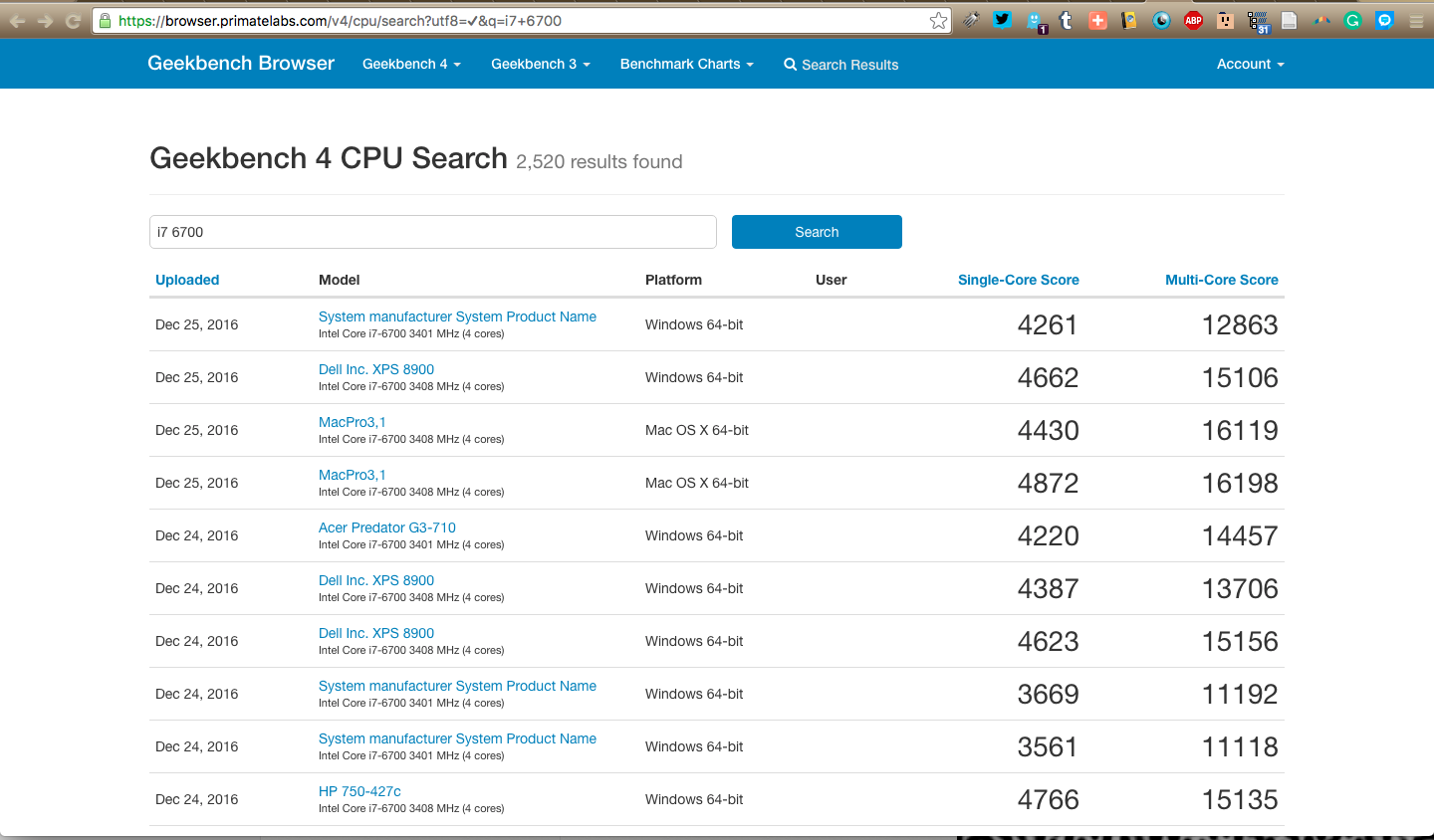This screenshot has width=1434, height=840.
Task: Click the pixel face extension icon
Action: pyautogui.click(x=1225, y=20)
